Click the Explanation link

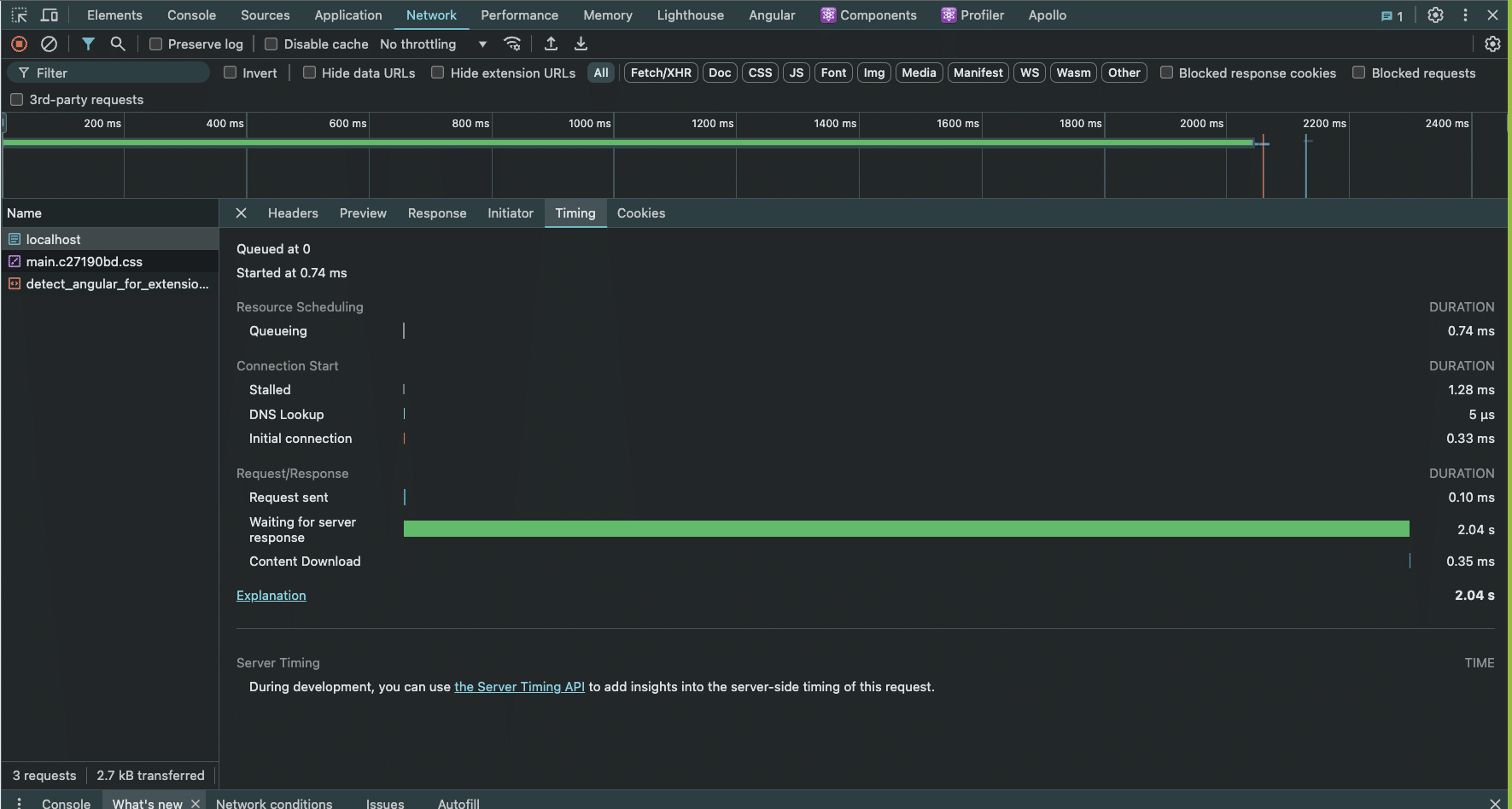point(271,596)
